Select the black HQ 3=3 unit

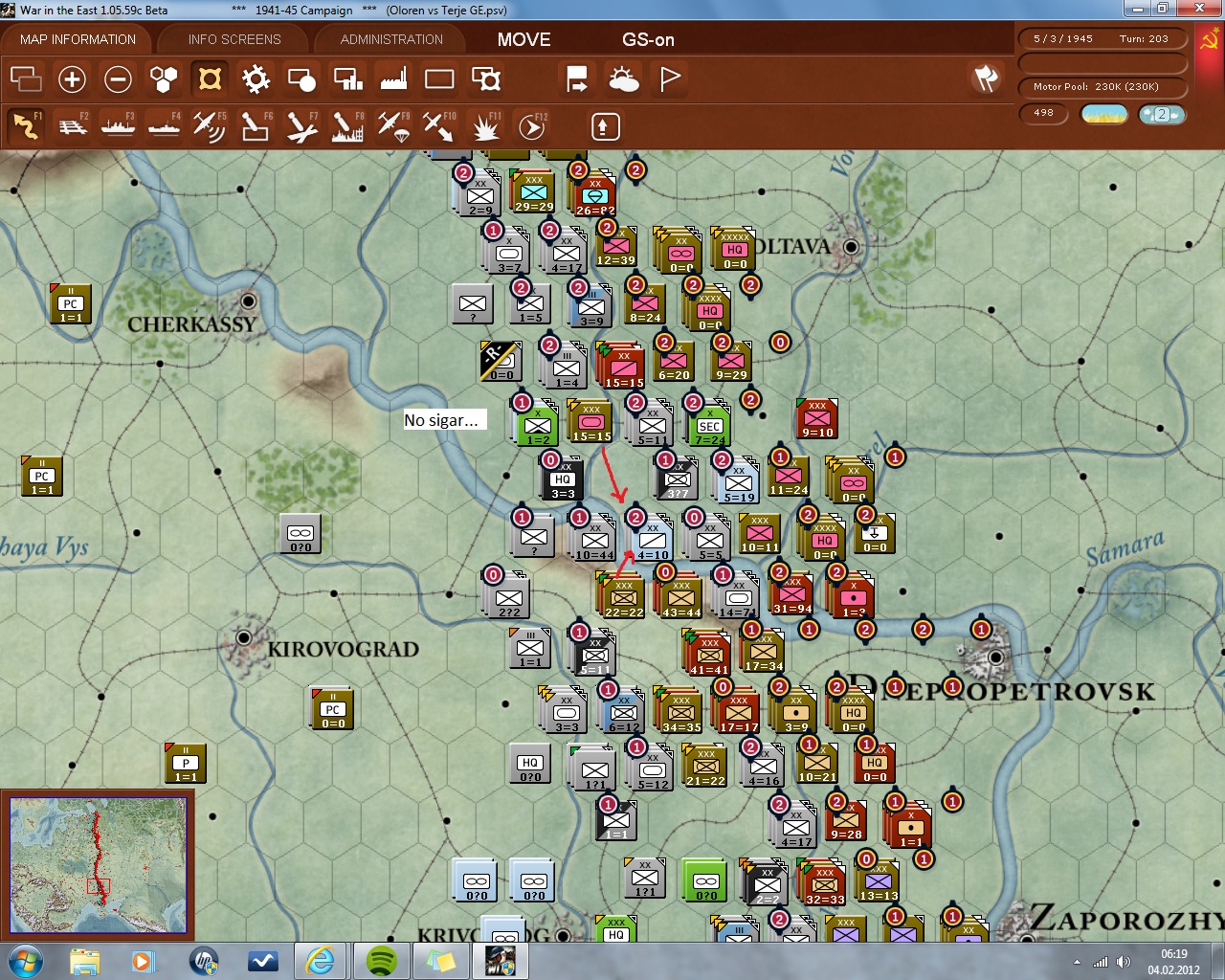point(563,479)
